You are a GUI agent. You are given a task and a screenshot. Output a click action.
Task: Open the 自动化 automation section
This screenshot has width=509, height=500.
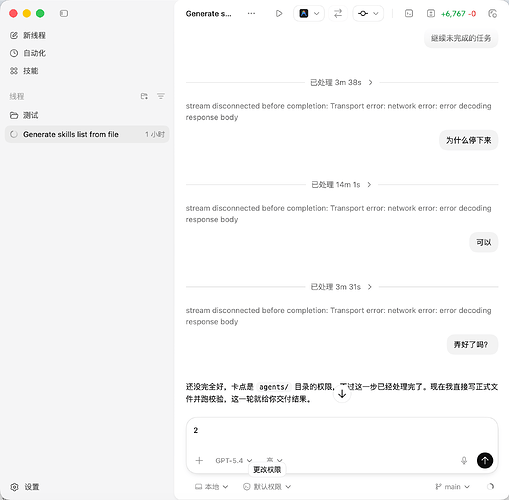(x=28, y=53)
